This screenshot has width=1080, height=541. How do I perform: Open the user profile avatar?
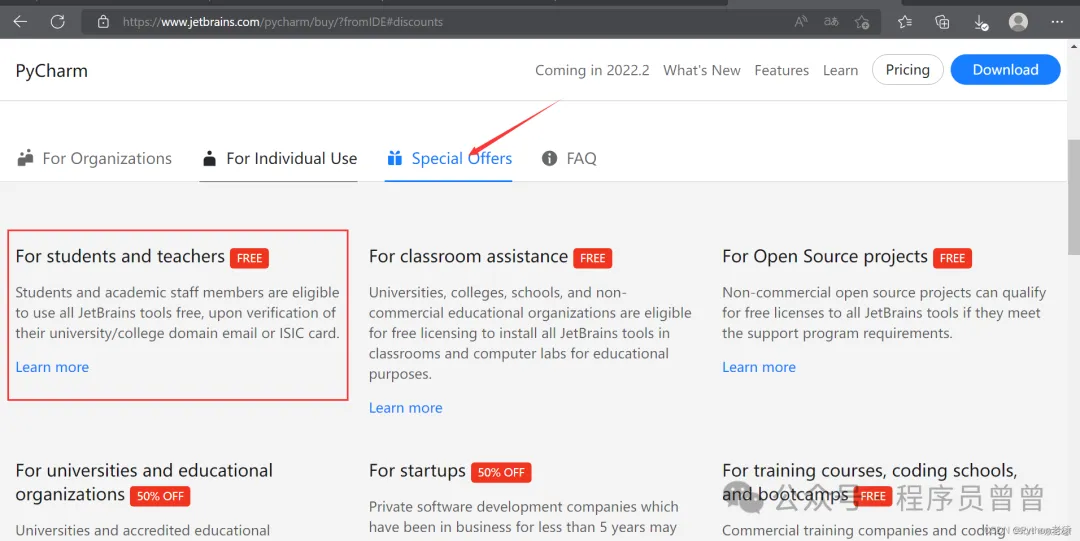tap(1019, 22)
